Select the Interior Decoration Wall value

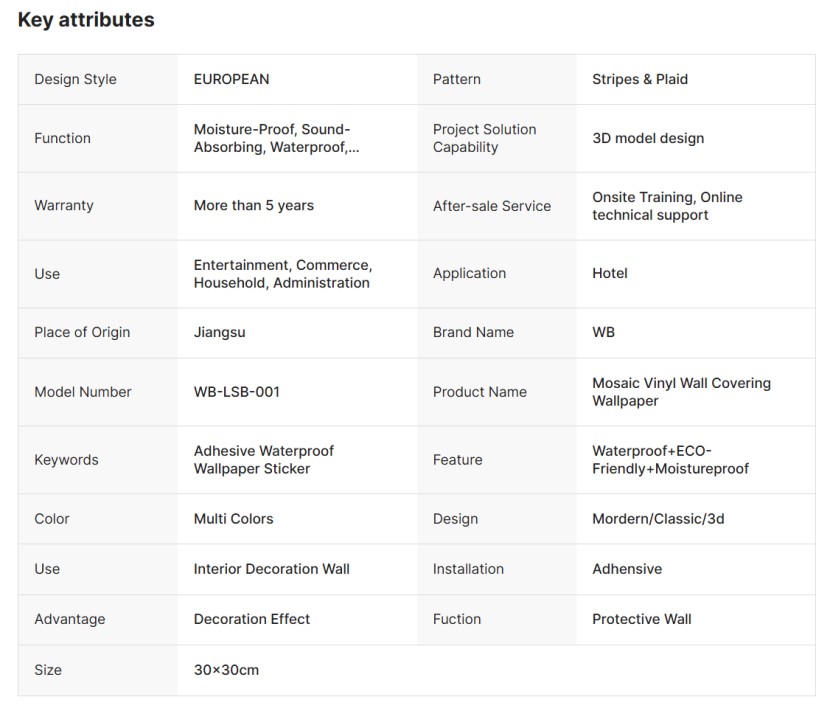(x=272, y=569)
